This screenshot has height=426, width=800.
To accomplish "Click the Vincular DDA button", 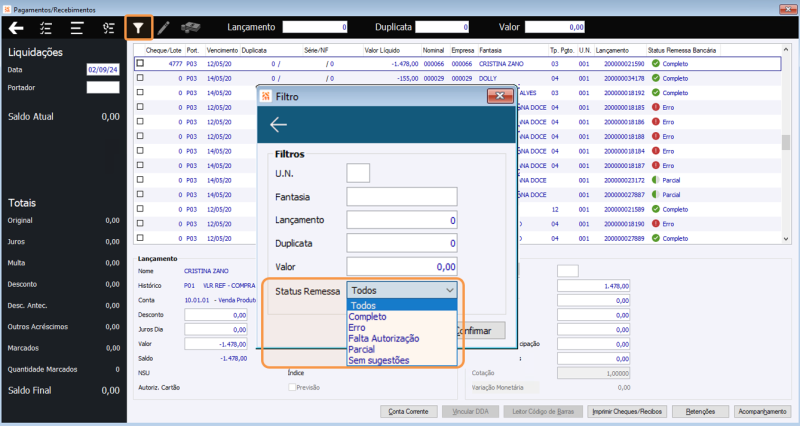I will tap(470, 411).
